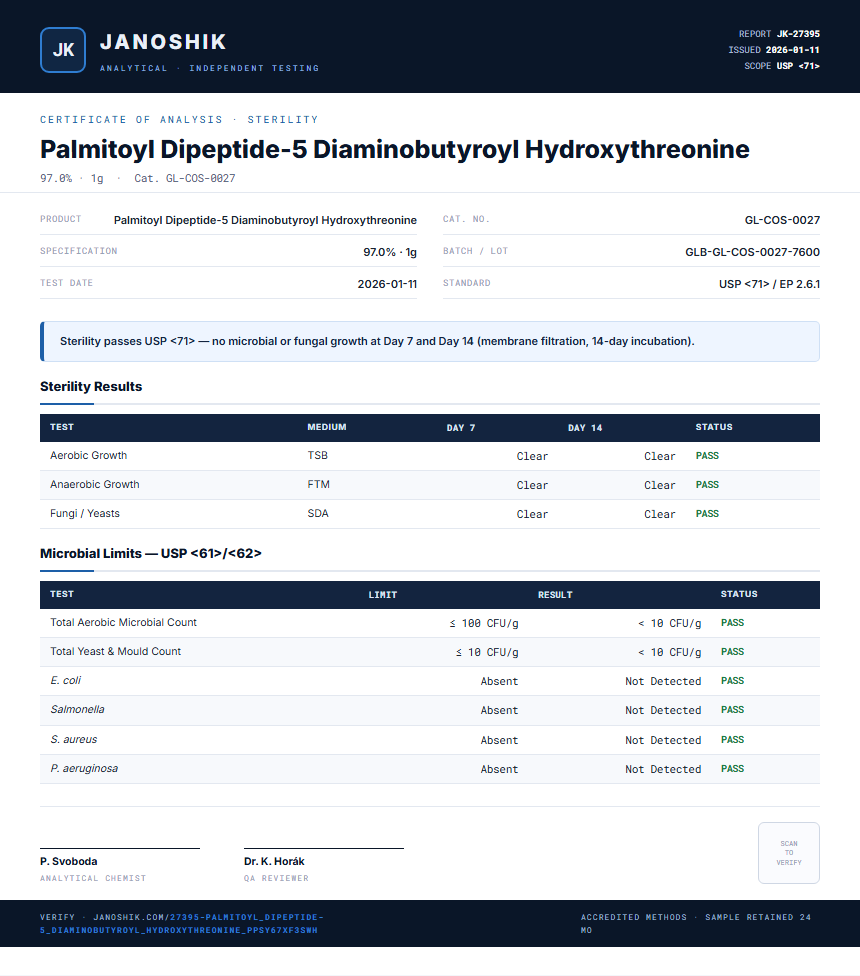Screen dimensions: 860x976
Task: Click the Scan to Verify box
Action: (x=788, y=853)
